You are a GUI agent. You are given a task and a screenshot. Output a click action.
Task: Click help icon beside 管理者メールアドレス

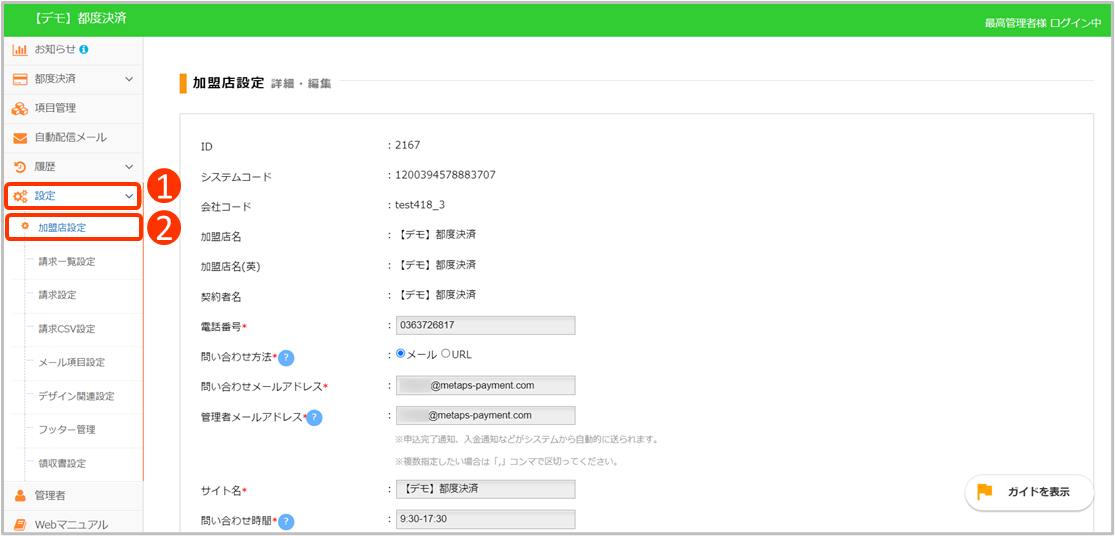coord(314,417)
